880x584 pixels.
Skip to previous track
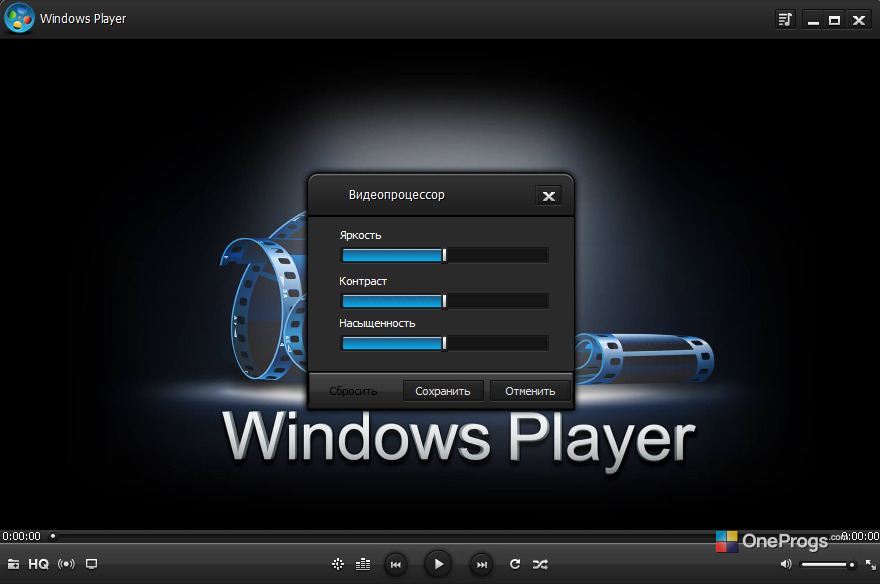[396, 564]
